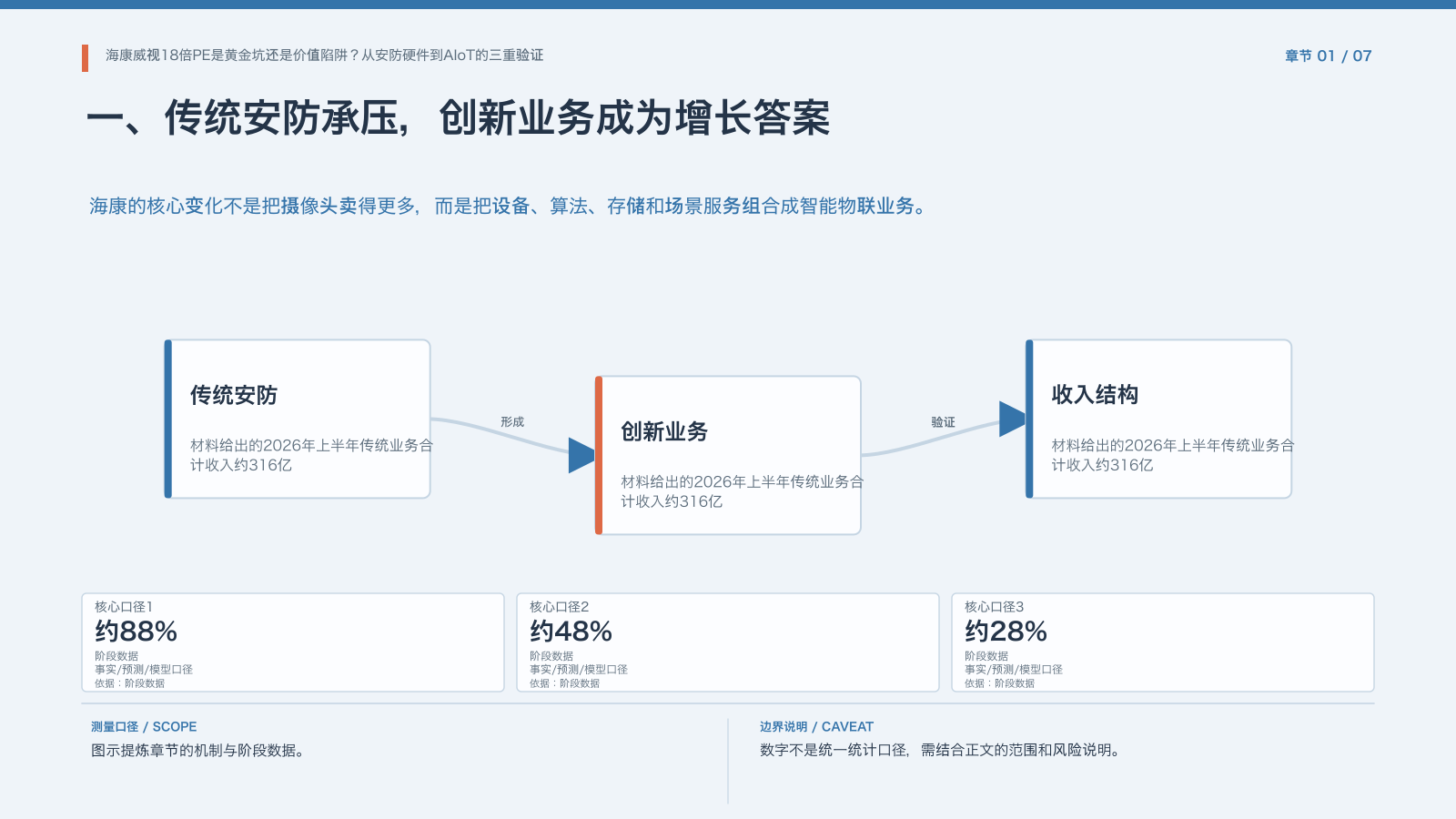This screenshot has height=819, width=1456.
Task: Select the caveat text 数字不是统一统计口径
Action: pos(834,751)
